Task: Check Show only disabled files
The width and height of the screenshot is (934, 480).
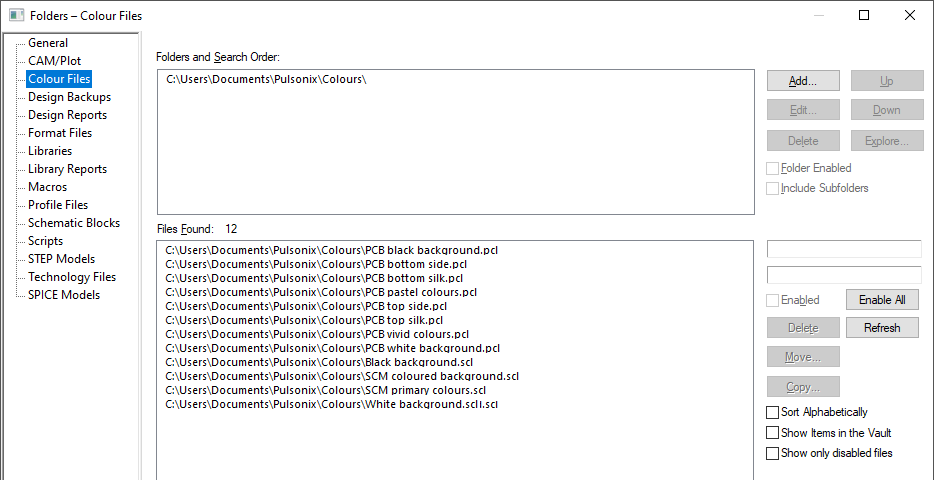Action: click(772, 453)
